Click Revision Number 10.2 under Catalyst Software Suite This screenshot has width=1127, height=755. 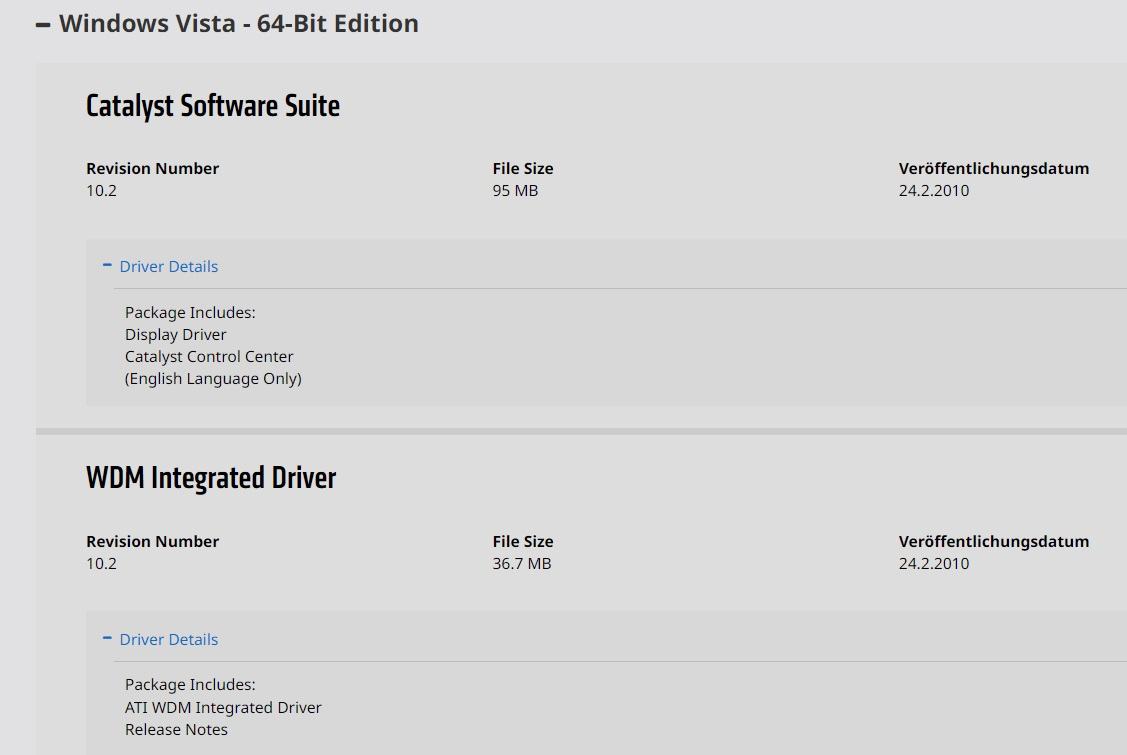pyautogui.click(x=101, y=191)
